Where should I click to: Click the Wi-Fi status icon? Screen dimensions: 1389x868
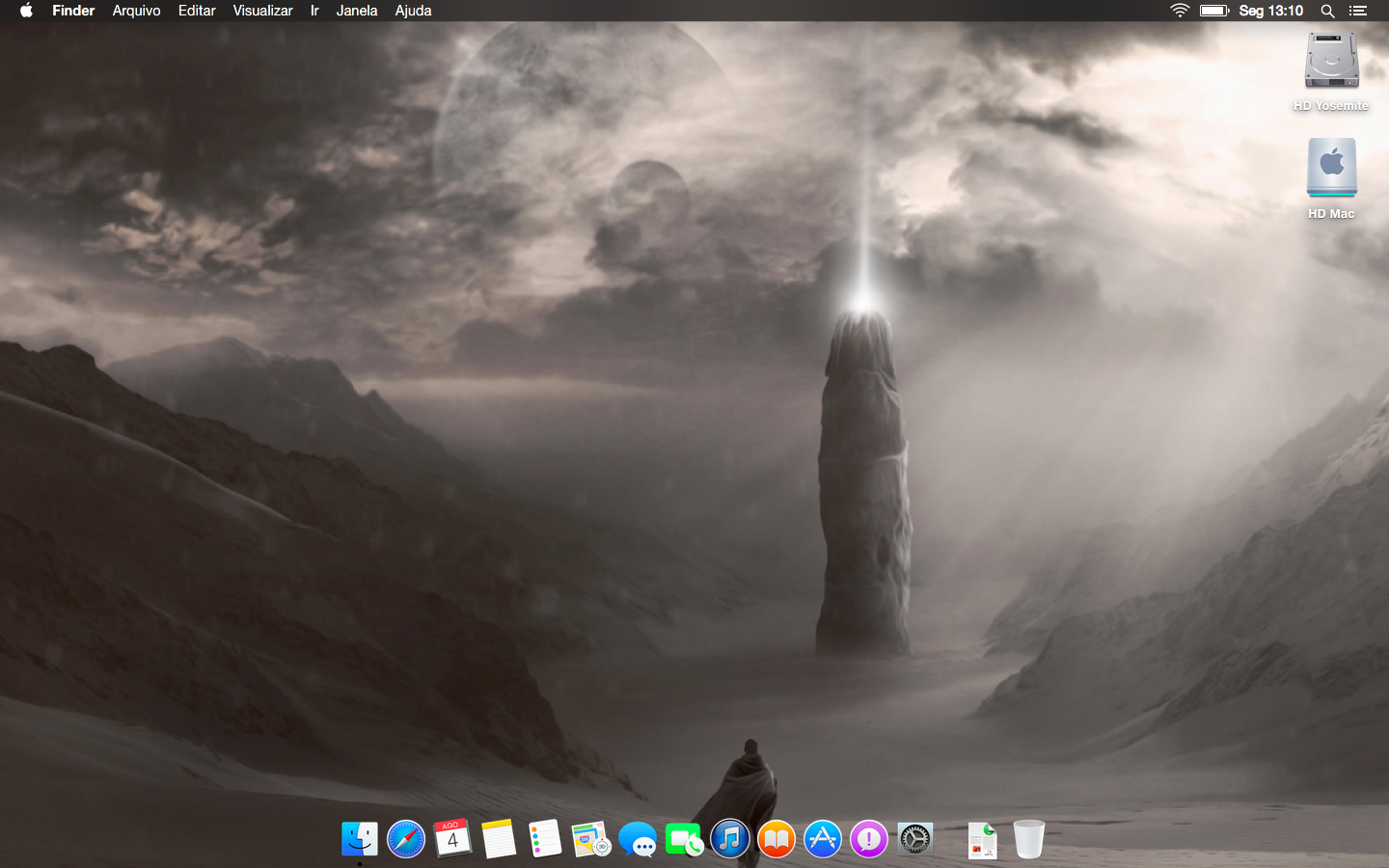[x=1180, y=11]
